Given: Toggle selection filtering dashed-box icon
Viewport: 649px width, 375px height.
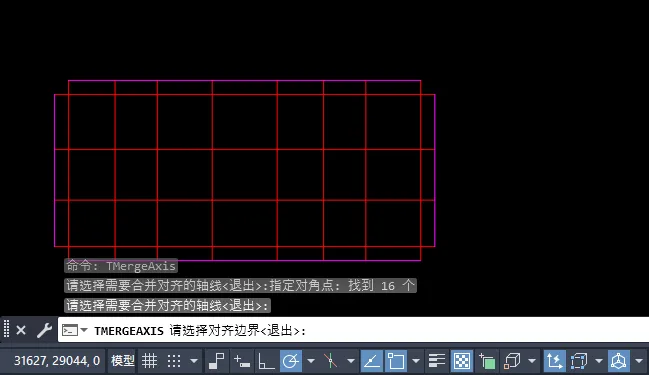Looking at the screenshot, I should (x=579, y=361).
